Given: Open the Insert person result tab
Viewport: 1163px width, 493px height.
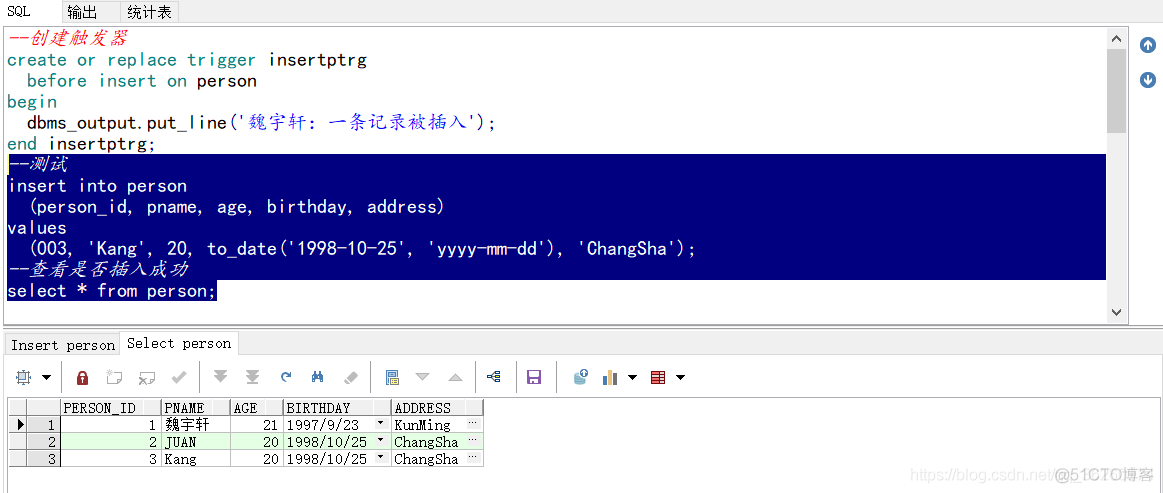Looking at the screenshot, I should 63,345.
